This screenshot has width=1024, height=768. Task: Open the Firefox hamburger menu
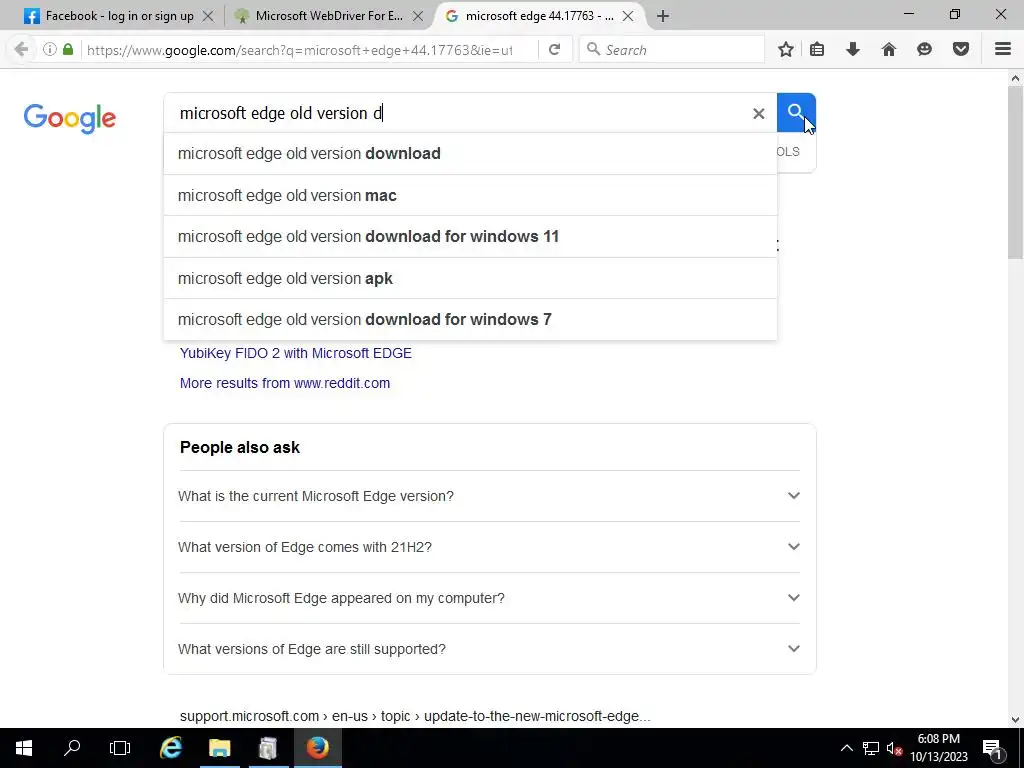1003,50
